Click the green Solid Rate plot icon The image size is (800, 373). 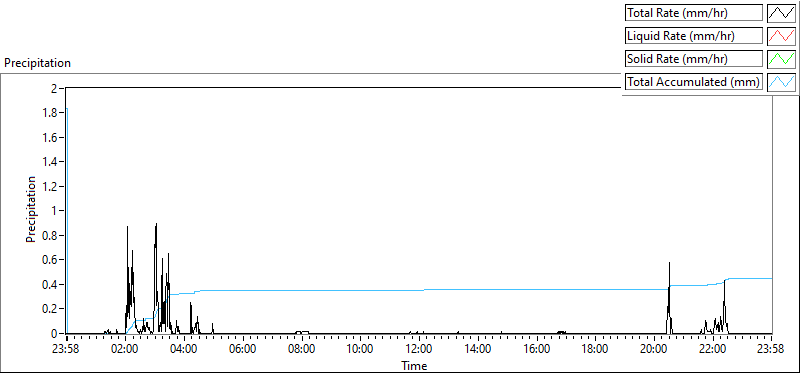coord(781,59)
